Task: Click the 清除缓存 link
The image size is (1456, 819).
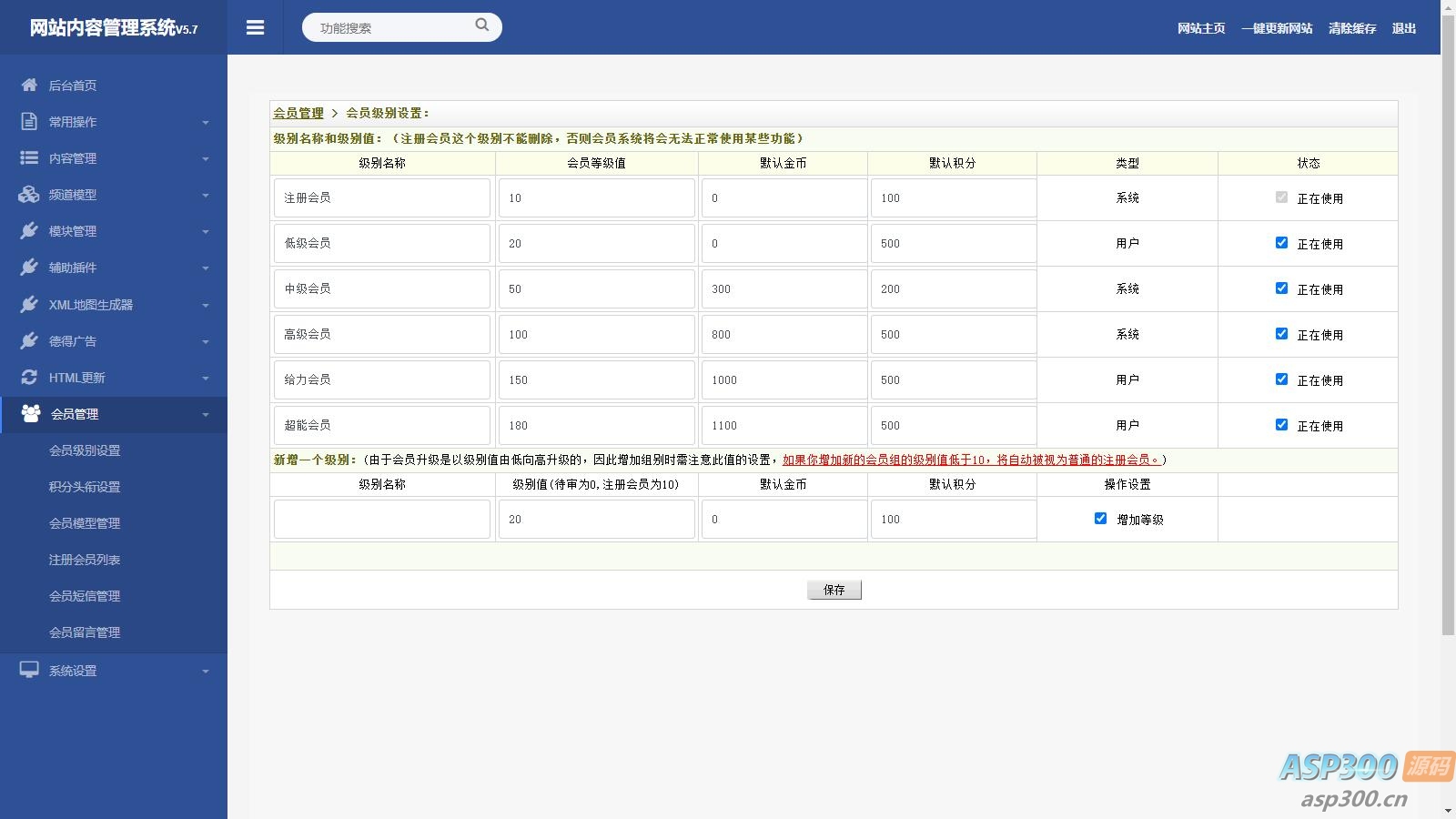Action: 1351,28
